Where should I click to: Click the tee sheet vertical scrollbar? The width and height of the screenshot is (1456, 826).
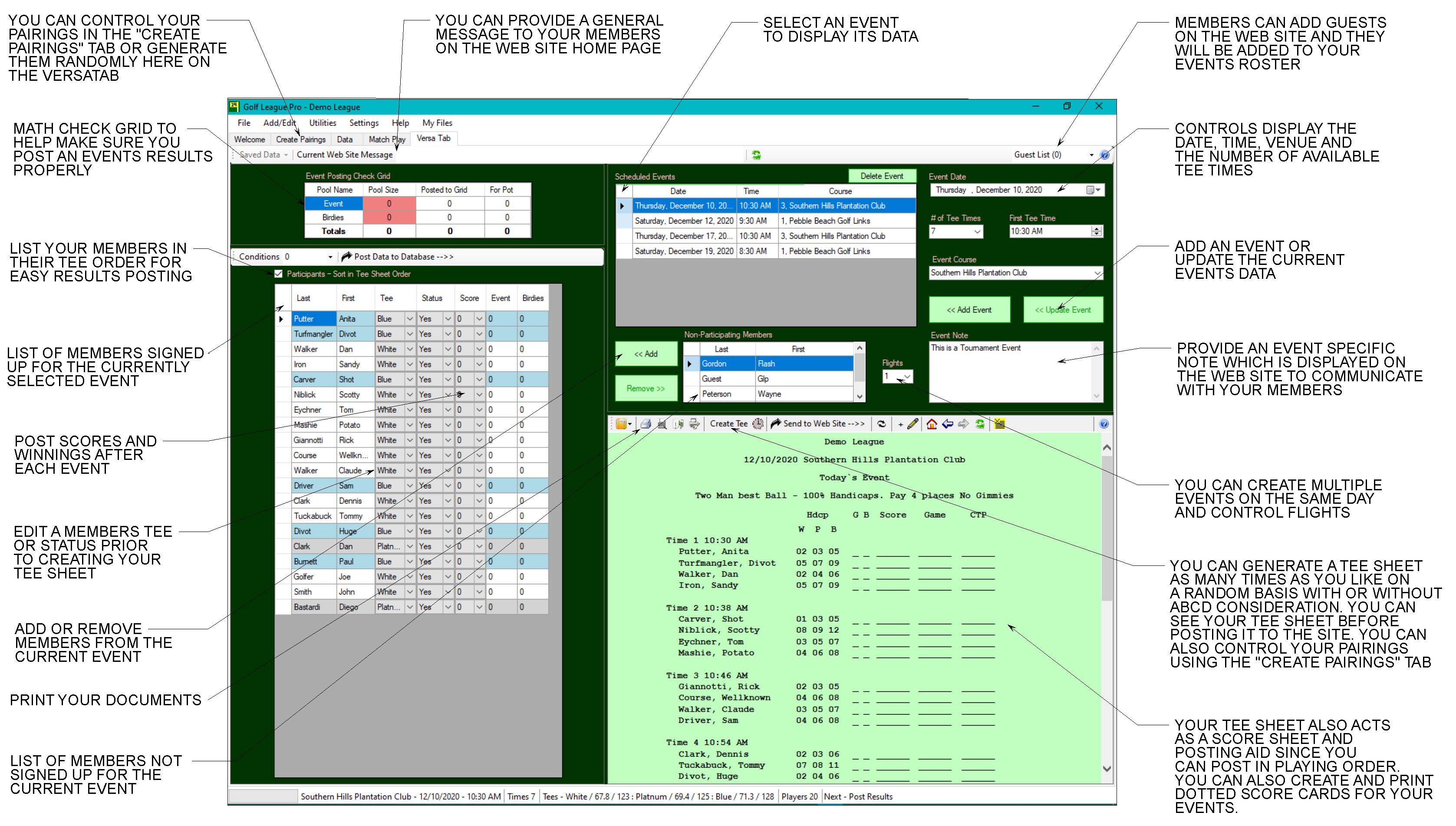1107,608
